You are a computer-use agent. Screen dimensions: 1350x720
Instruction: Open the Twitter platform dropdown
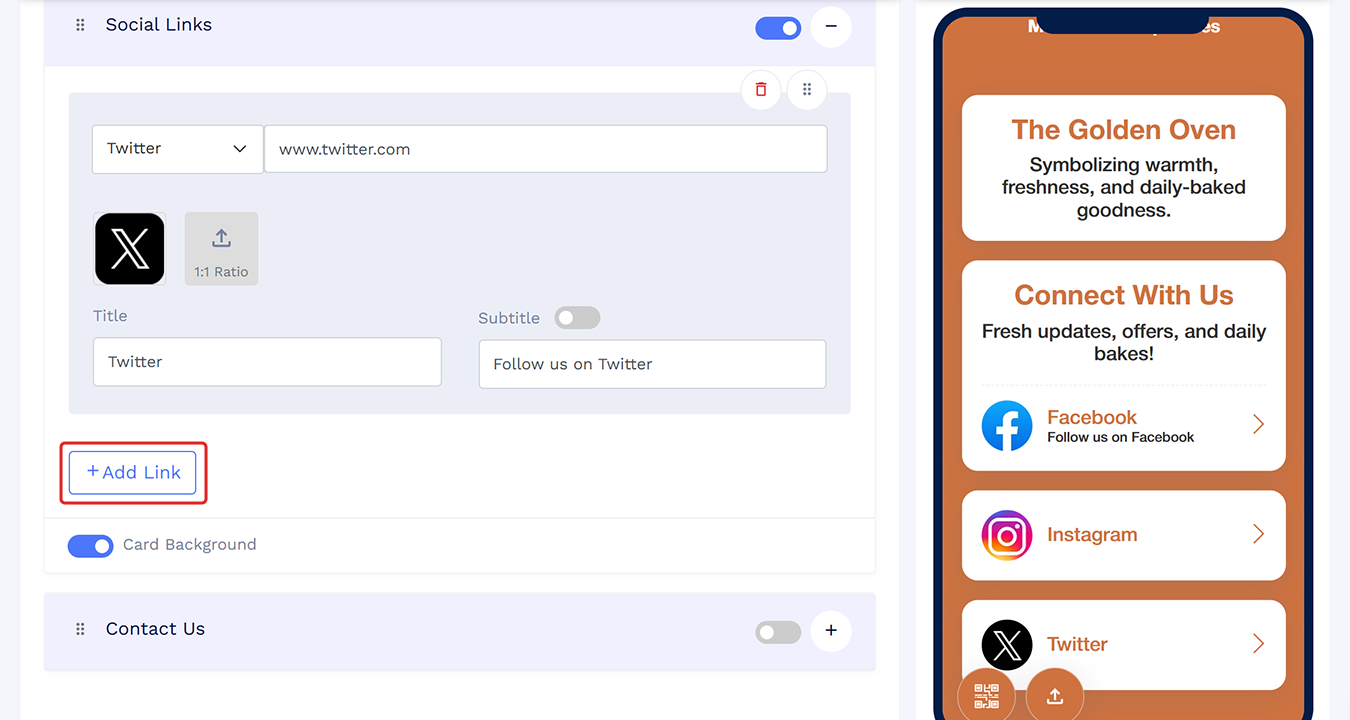tap(178, 149)
